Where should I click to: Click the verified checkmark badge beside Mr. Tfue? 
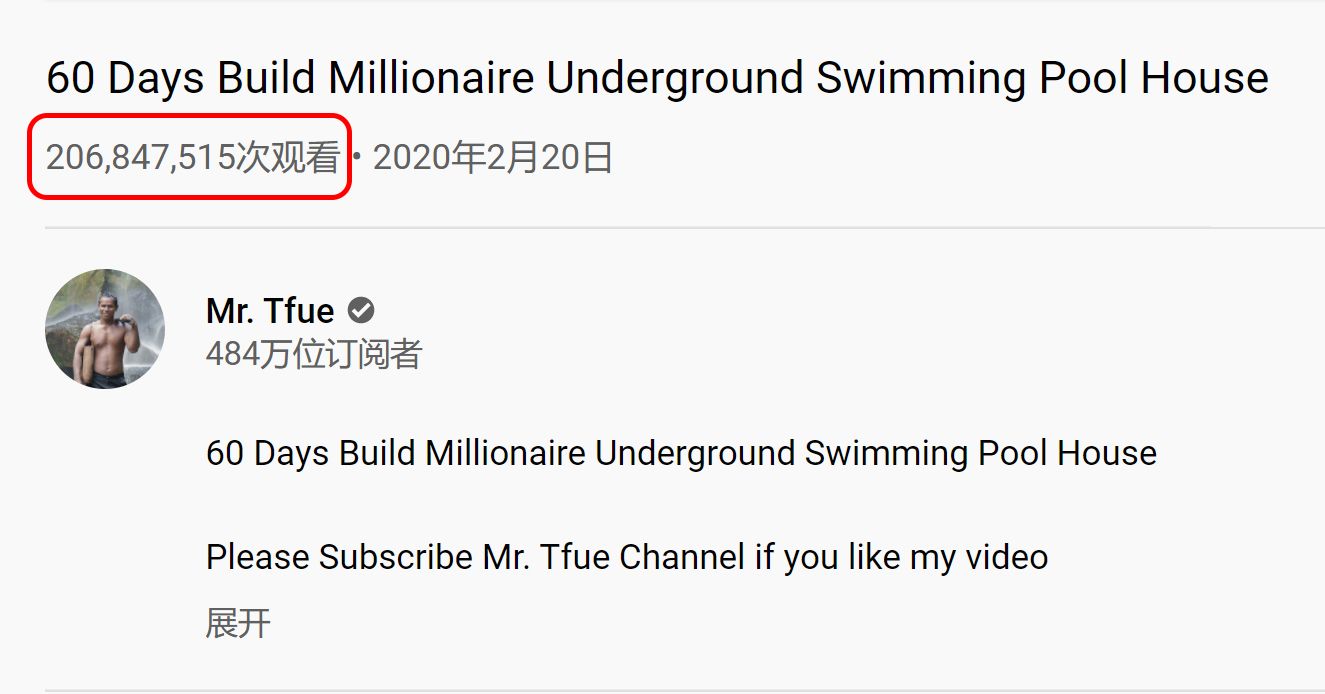tap(361, 311)
